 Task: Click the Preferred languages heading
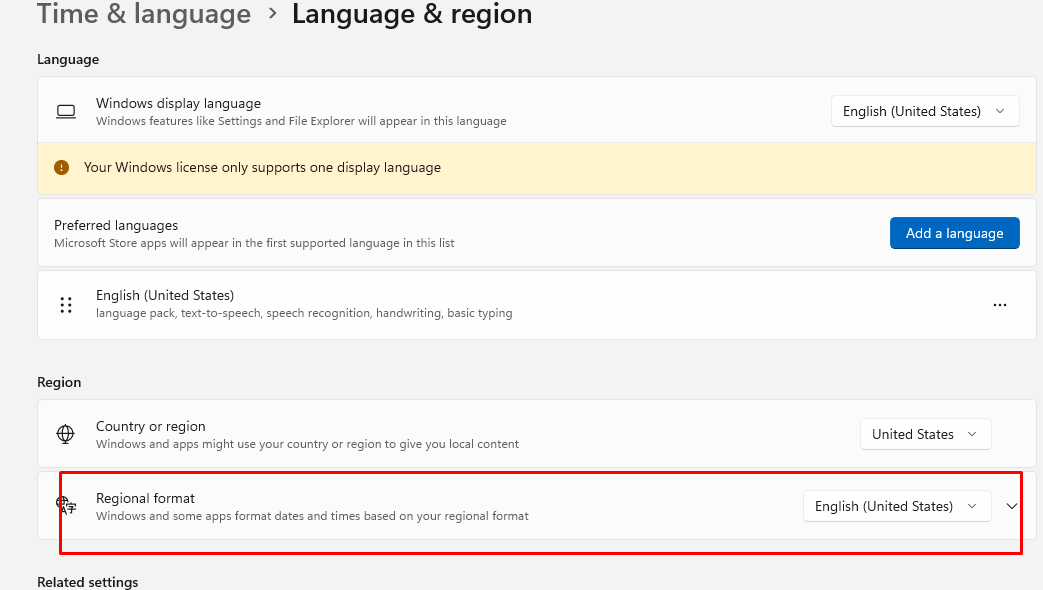pyautogui.click(x=116, y=225)
